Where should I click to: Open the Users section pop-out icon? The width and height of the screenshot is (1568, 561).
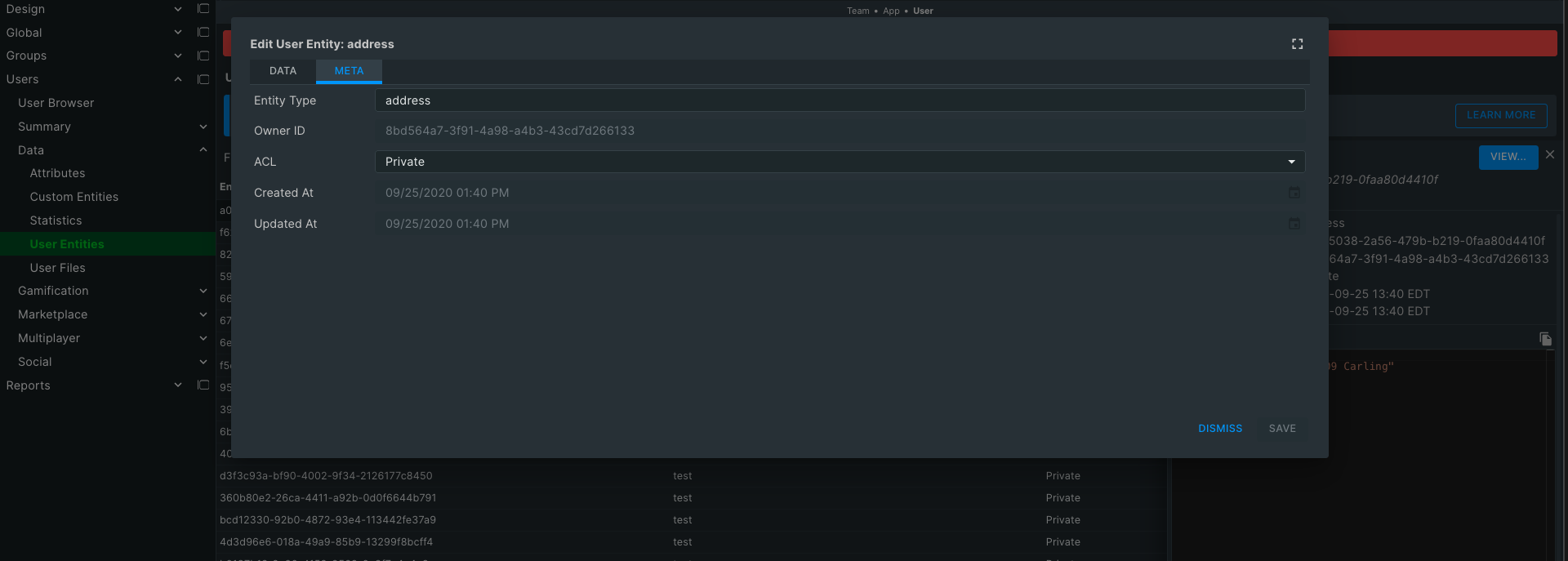[203, 79]
